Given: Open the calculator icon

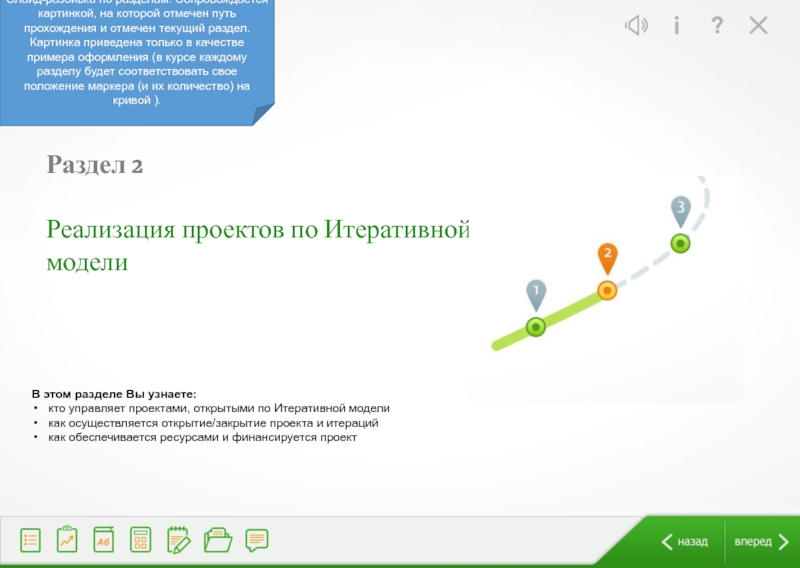Looking at the screenshot, I should (140, 541).
